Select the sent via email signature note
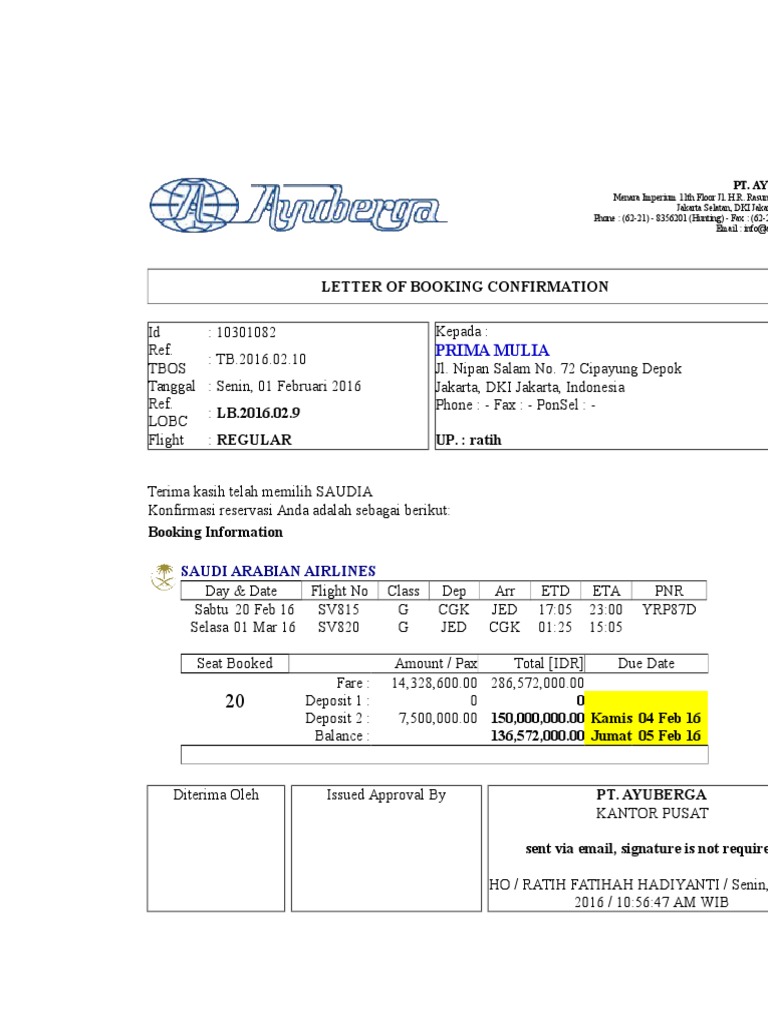Screen dimensions: 768x1024 pyautogui.click(x=647, y=848)
